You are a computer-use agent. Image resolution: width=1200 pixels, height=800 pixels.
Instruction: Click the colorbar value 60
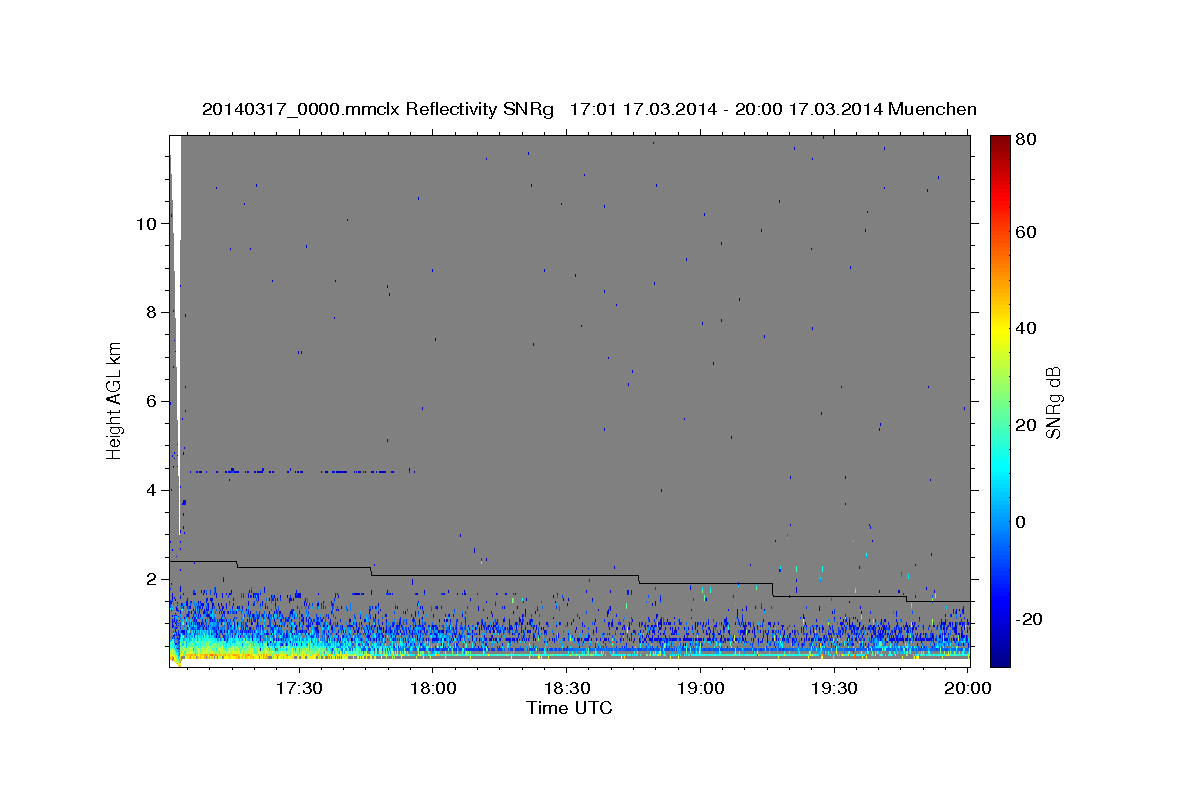click(1025, 232)
